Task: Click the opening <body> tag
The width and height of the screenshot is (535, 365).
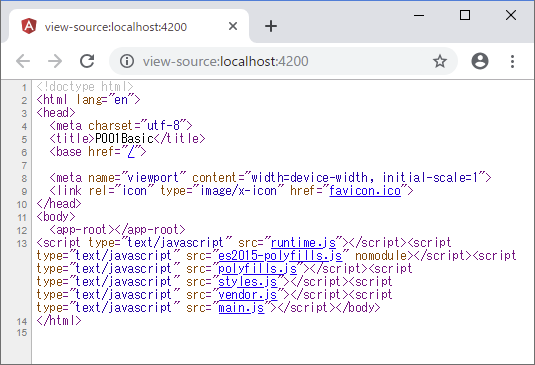Action: pyautogui.click(x=56, y=217)
